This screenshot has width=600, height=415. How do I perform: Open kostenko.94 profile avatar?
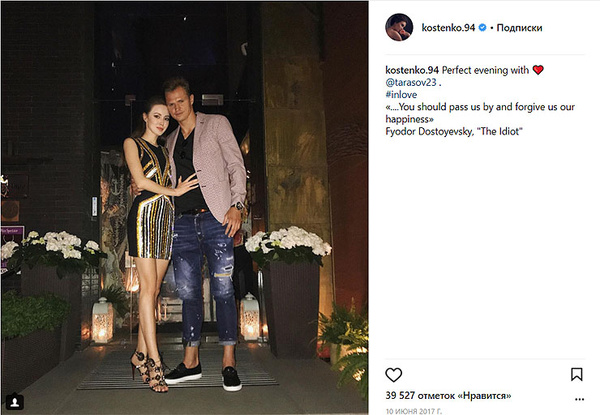point(399,27)
